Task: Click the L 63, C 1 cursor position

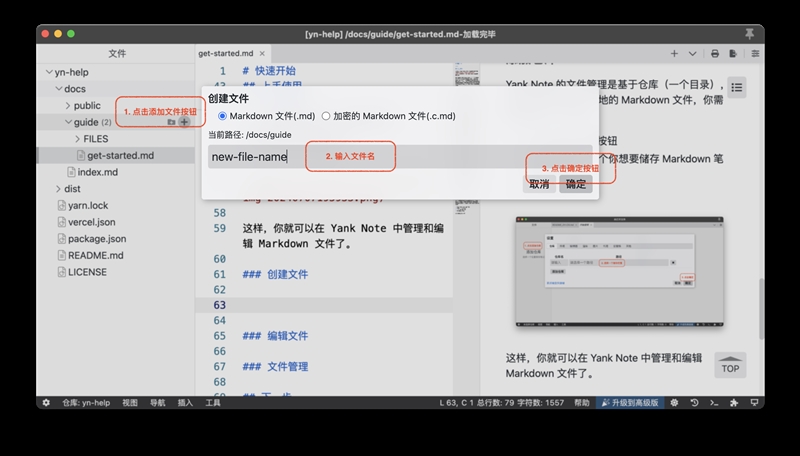Action: tap(456, 402)
